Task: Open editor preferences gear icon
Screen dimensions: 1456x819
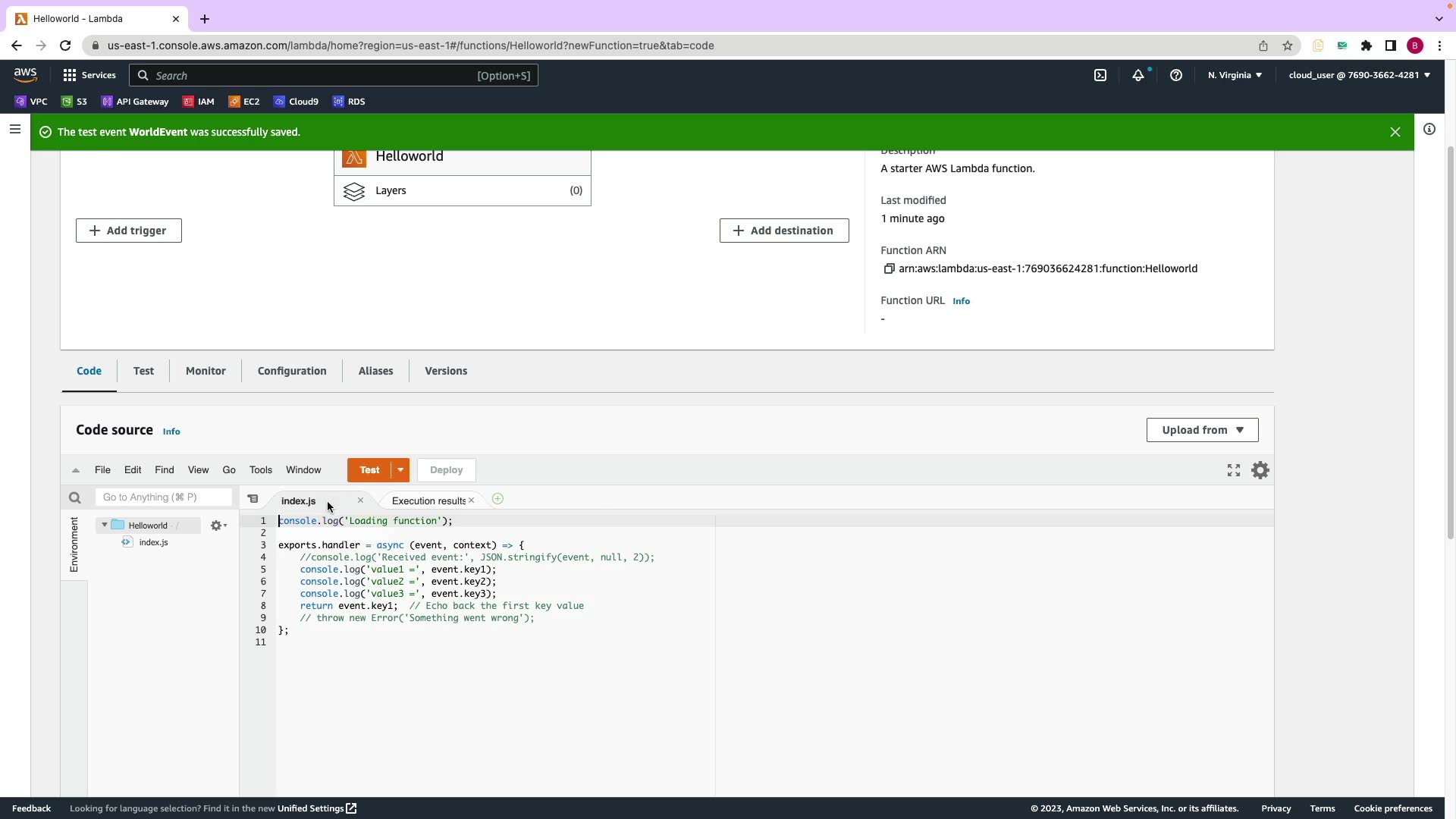Action: [1260, 471]
